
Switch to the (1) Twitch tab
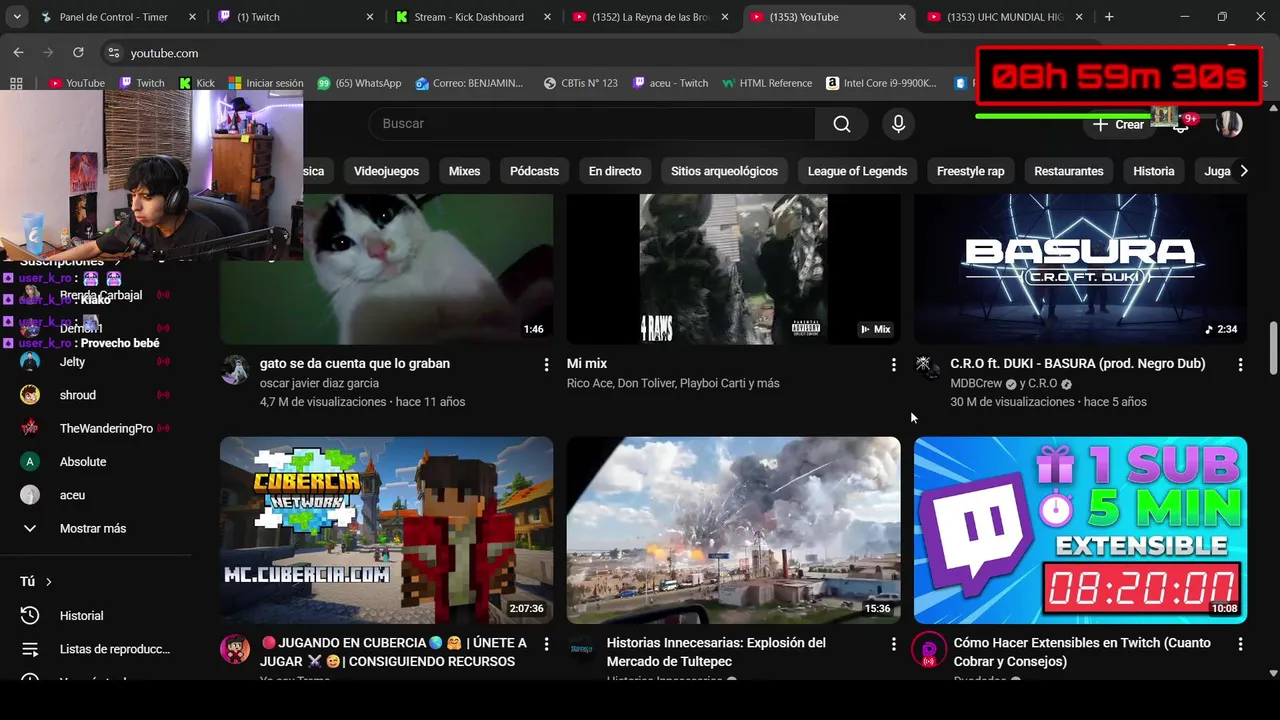(x=296, y=17)
